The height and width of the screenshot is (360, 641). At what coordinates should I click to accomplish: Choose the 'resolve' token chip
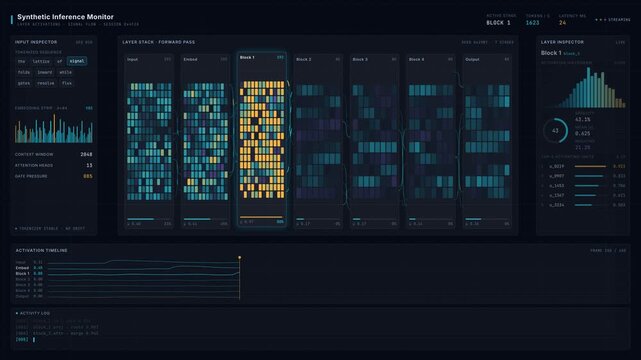46,83
